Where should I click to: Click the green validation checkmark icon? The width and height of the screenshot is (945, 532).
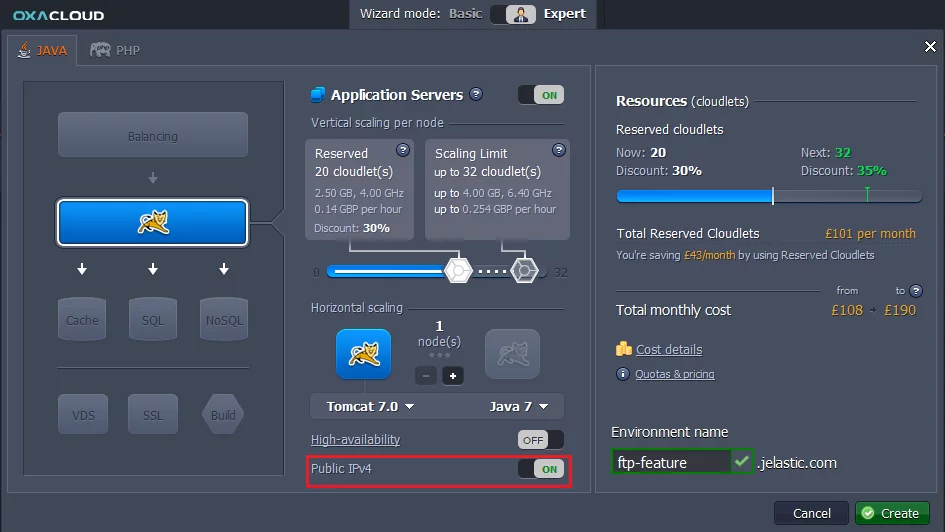pyautogui.click(x=742, y=462)
